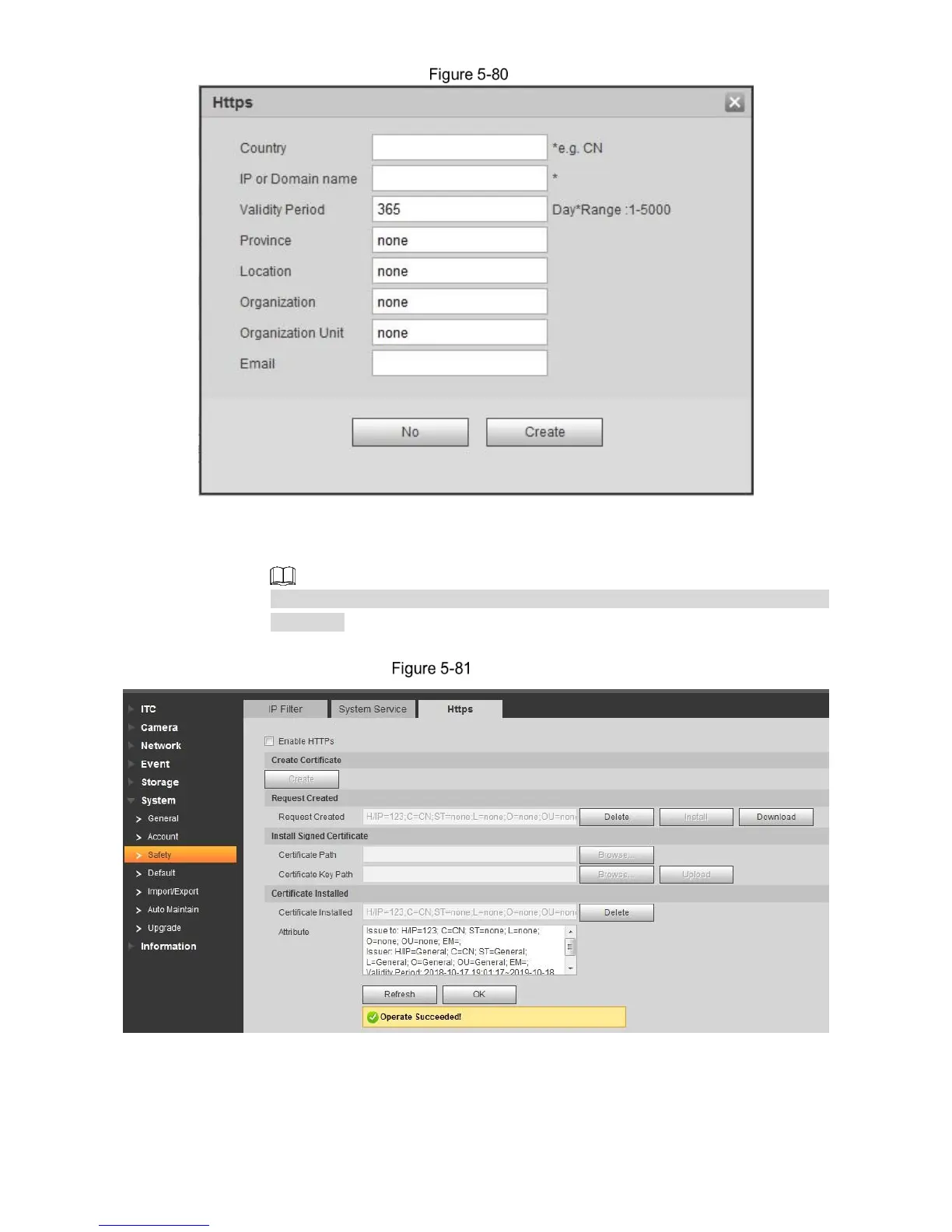Screen dimensions: 952x1232
Task: Click the Download button
Action: [776, 817]
